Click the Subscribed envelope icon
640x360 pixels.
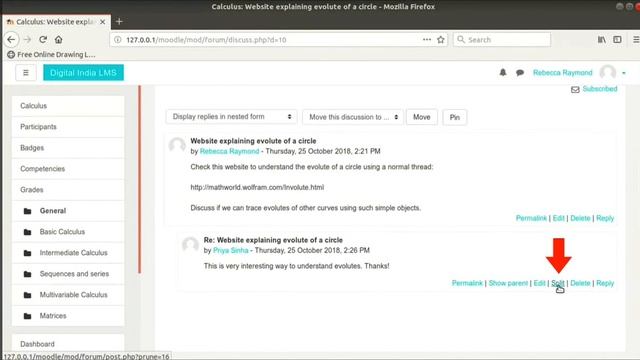(575, 89)
